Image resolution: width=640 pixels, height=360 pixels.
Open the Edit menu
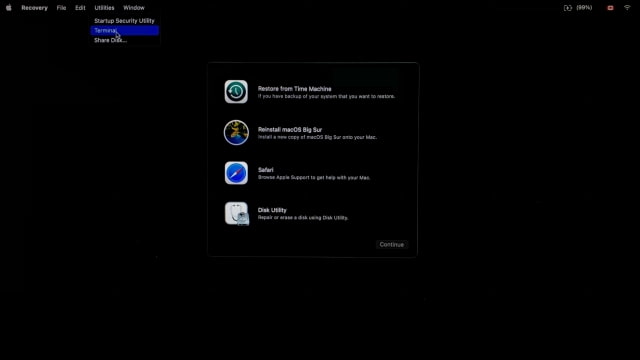[80, 8]
